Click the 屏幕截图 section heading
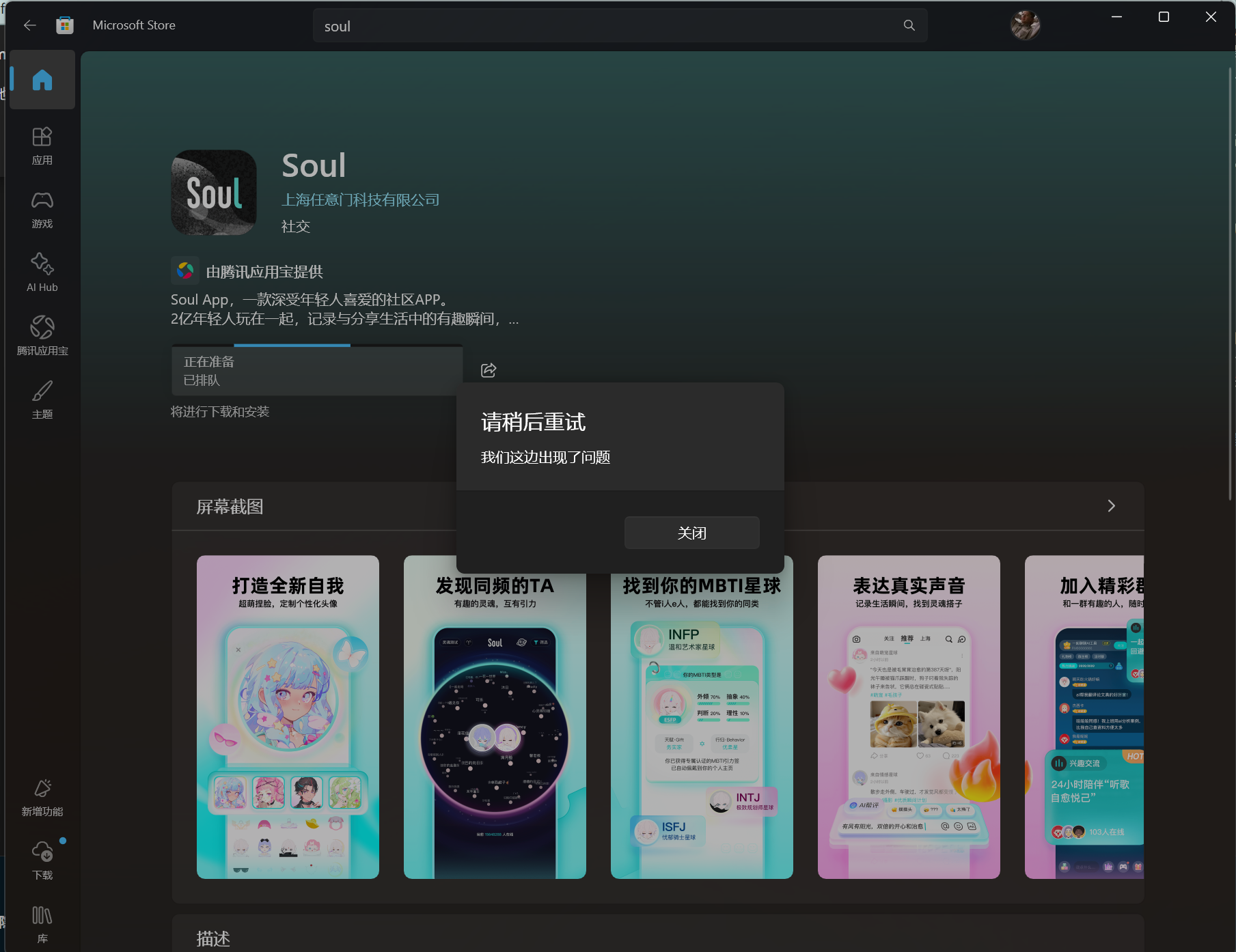The width and height of the screenshot is (1236, 952). pos(230,507)
